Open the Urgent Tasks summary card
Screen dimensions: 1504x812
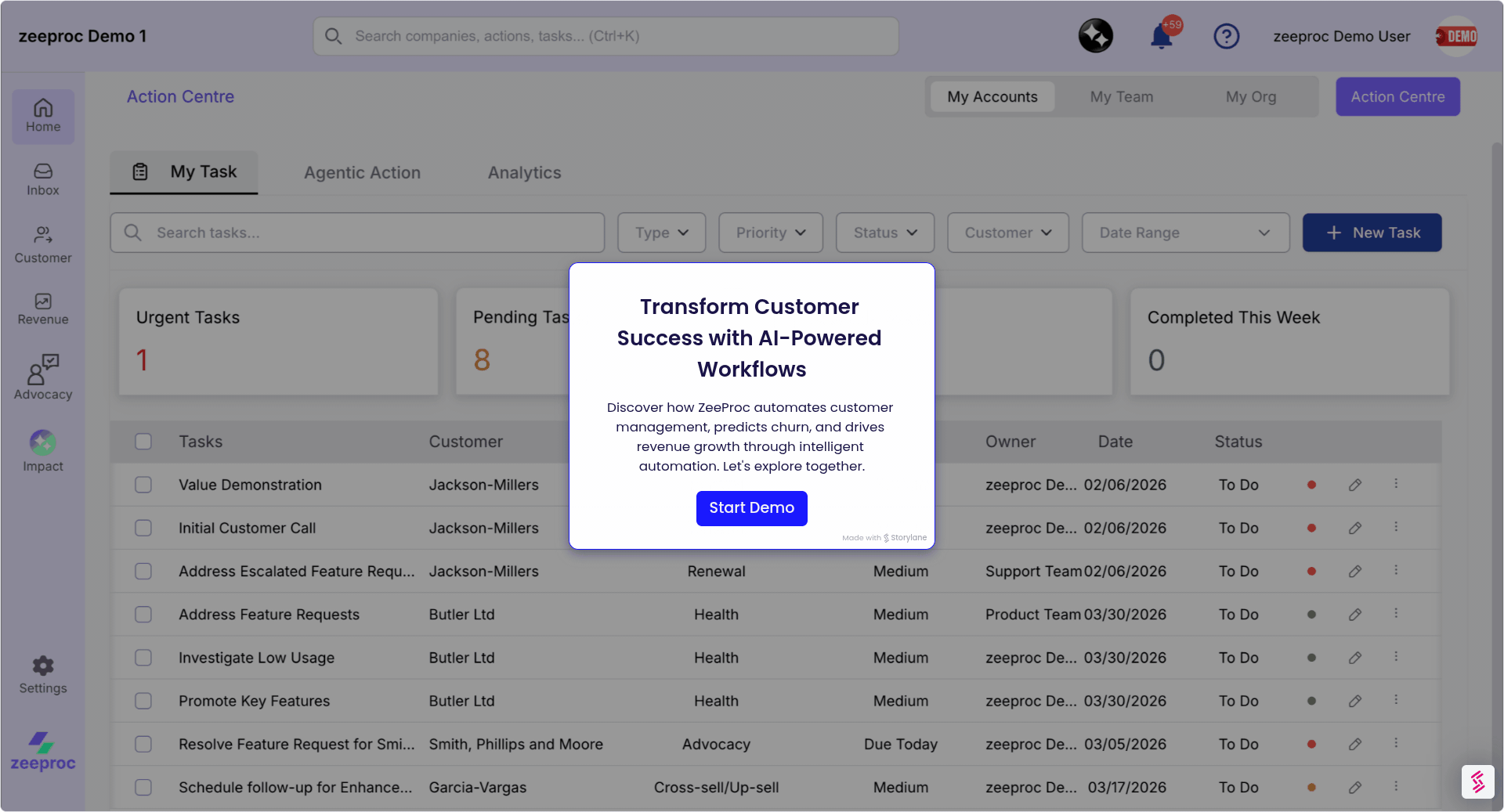pos(278,341)
